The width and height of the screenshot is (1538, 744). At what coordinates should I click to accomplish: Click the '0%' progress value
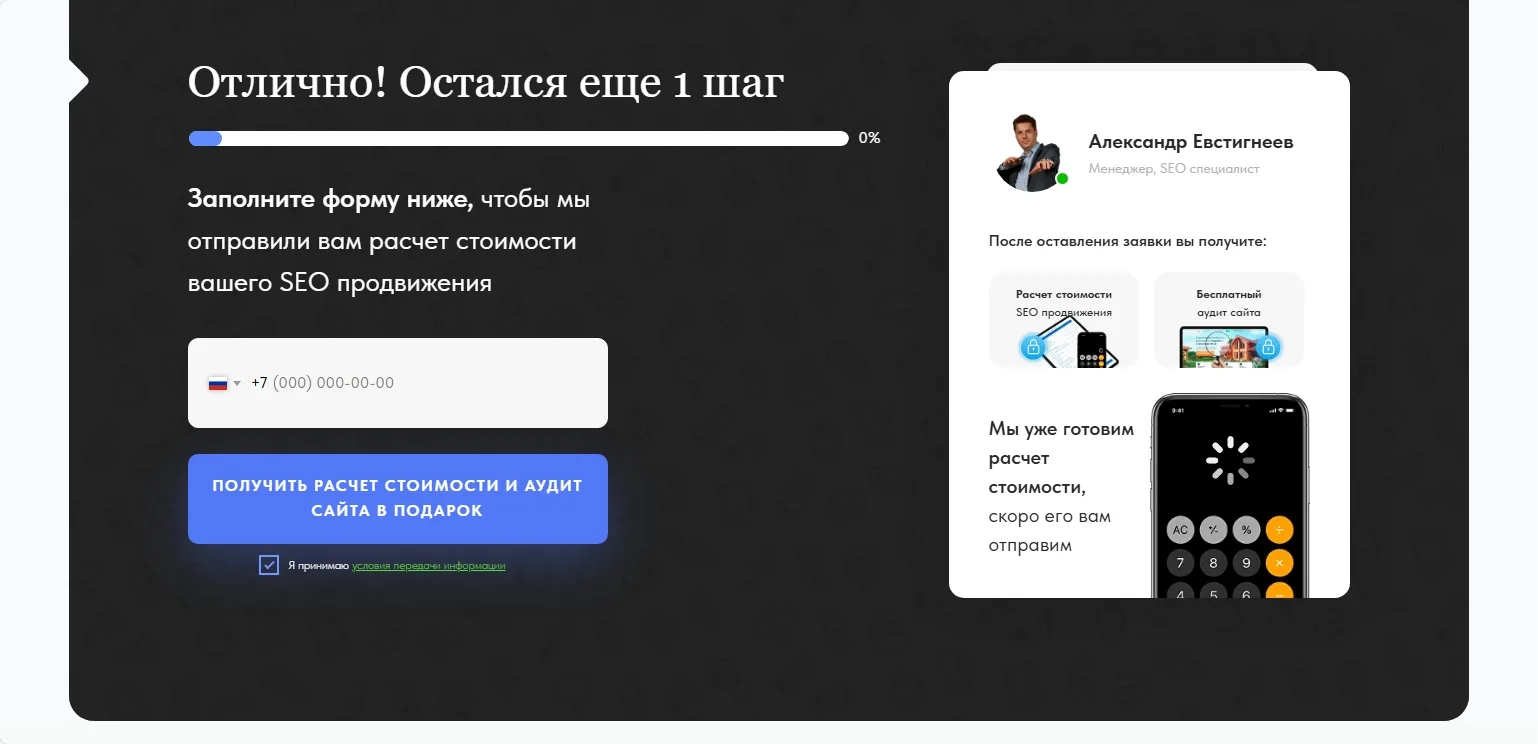869,139
